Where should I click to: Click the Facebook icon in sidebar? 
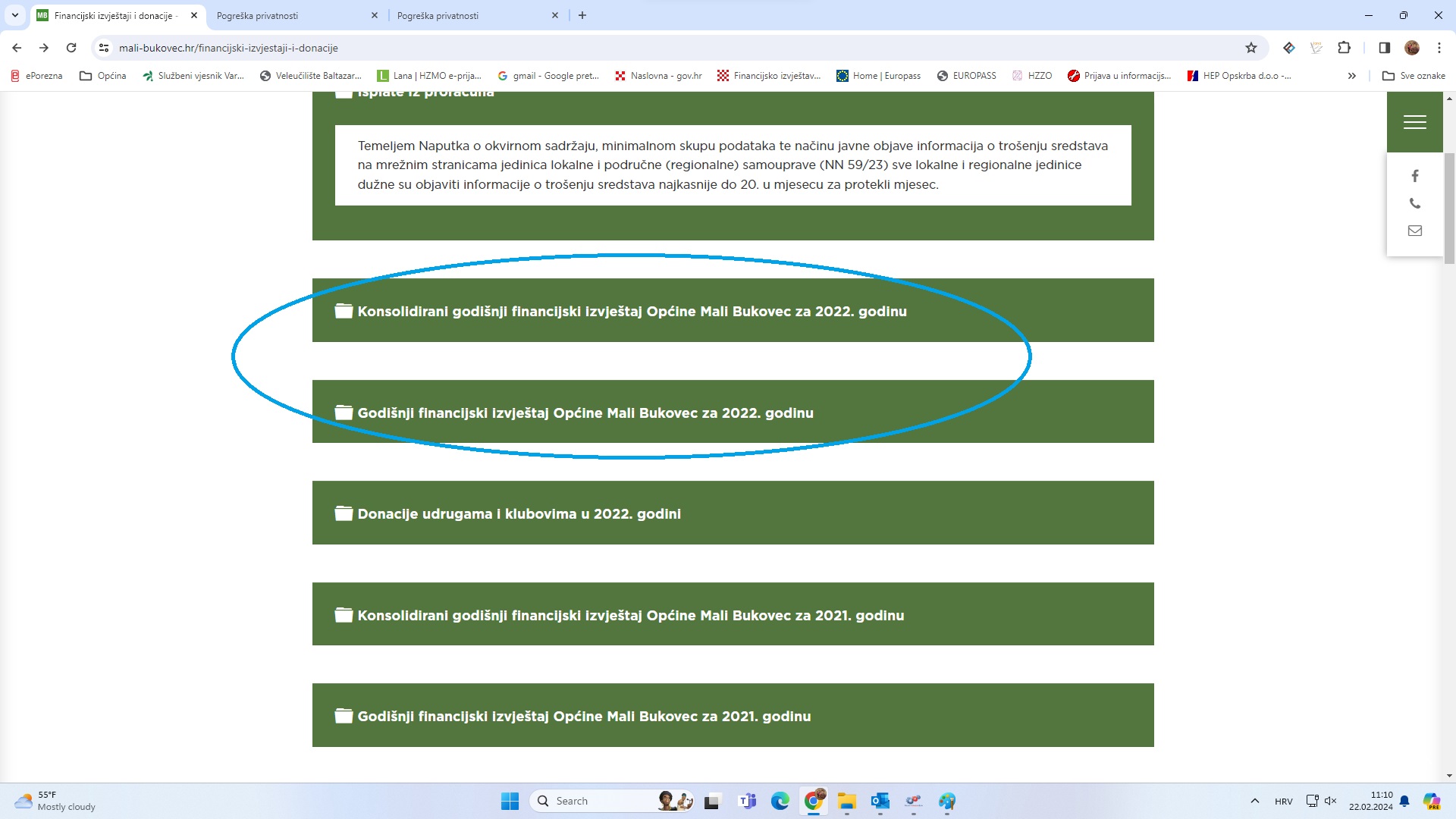click(1414, 176)
